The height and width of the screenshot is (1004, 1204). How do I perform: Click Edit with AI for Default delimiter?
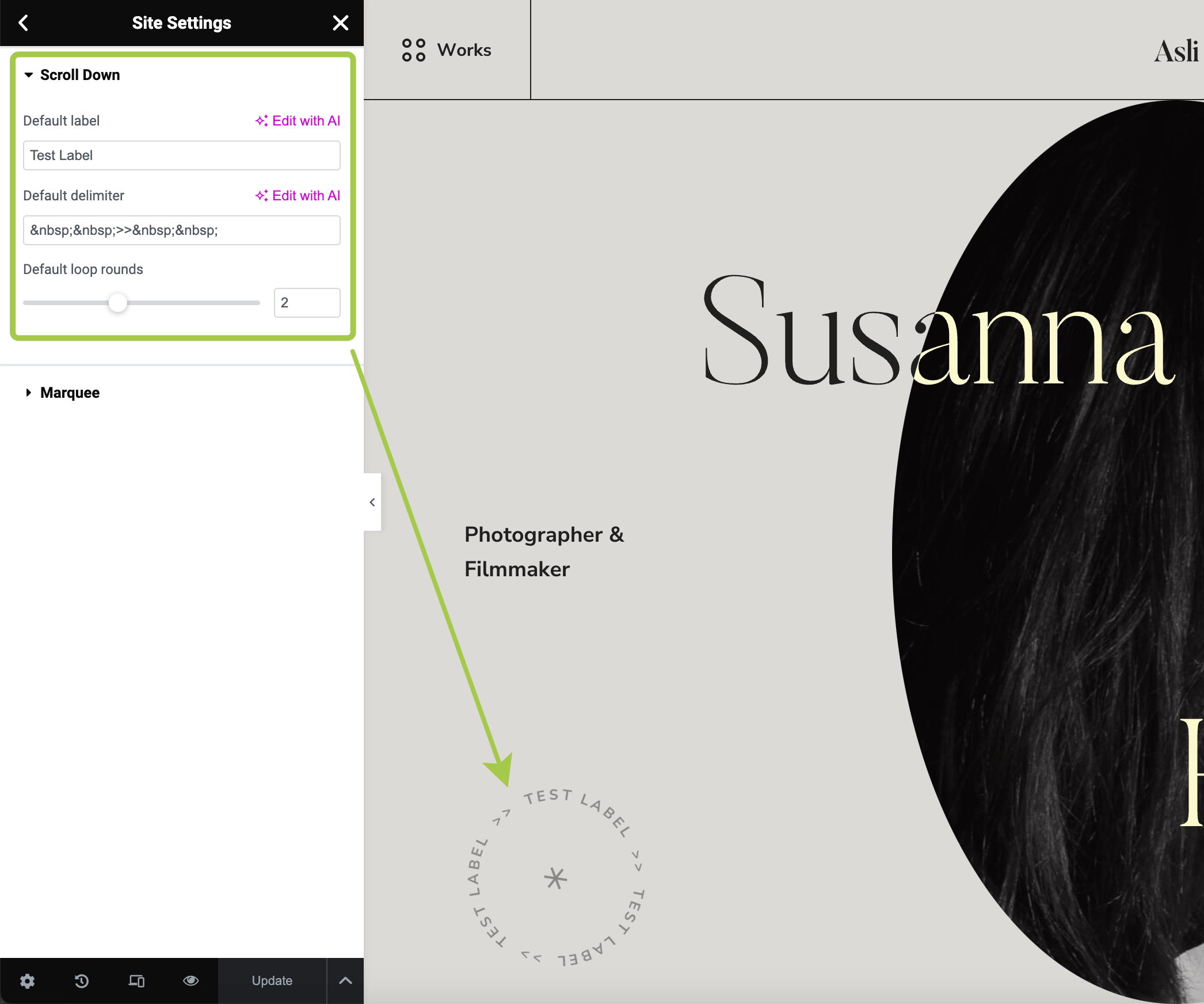[298, 196]
